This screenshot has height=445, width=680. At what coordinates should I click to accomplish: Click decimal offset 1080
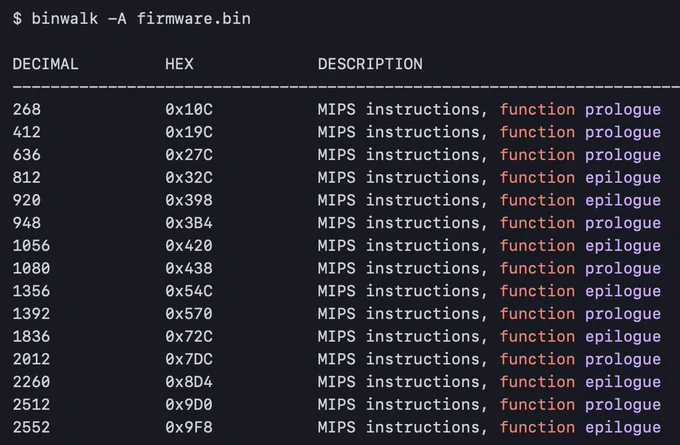(x=31, y=268)
